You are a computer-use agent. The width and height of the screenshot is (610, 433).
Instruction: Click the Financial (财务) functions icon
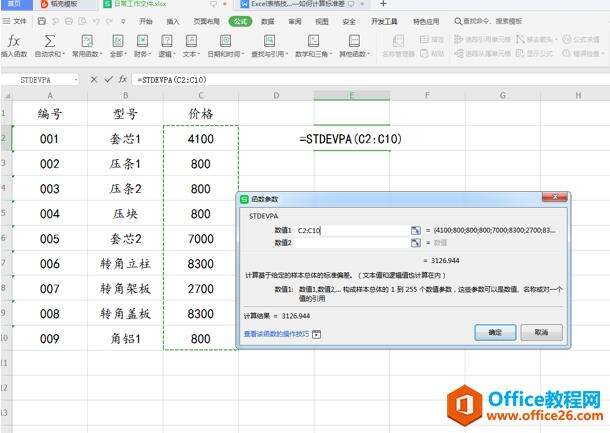pyautogui.click(x=142, y=41)
